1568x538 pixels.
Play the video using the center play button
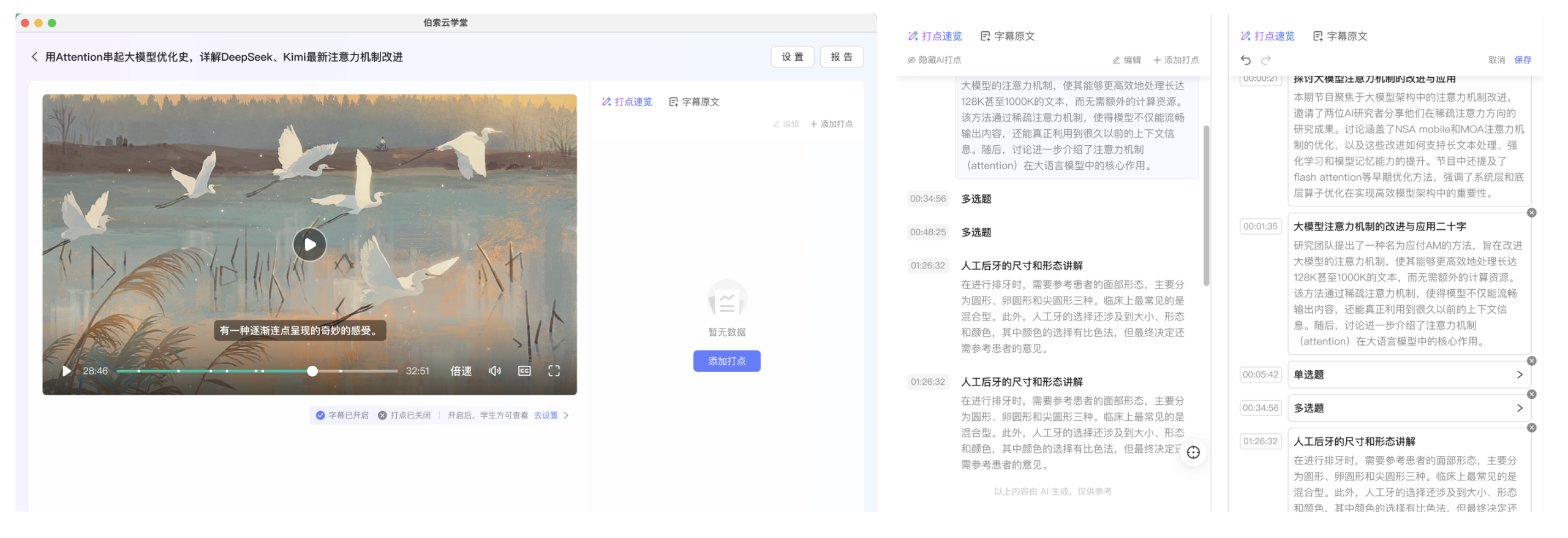pyautogui.click(x=309, y=244)
